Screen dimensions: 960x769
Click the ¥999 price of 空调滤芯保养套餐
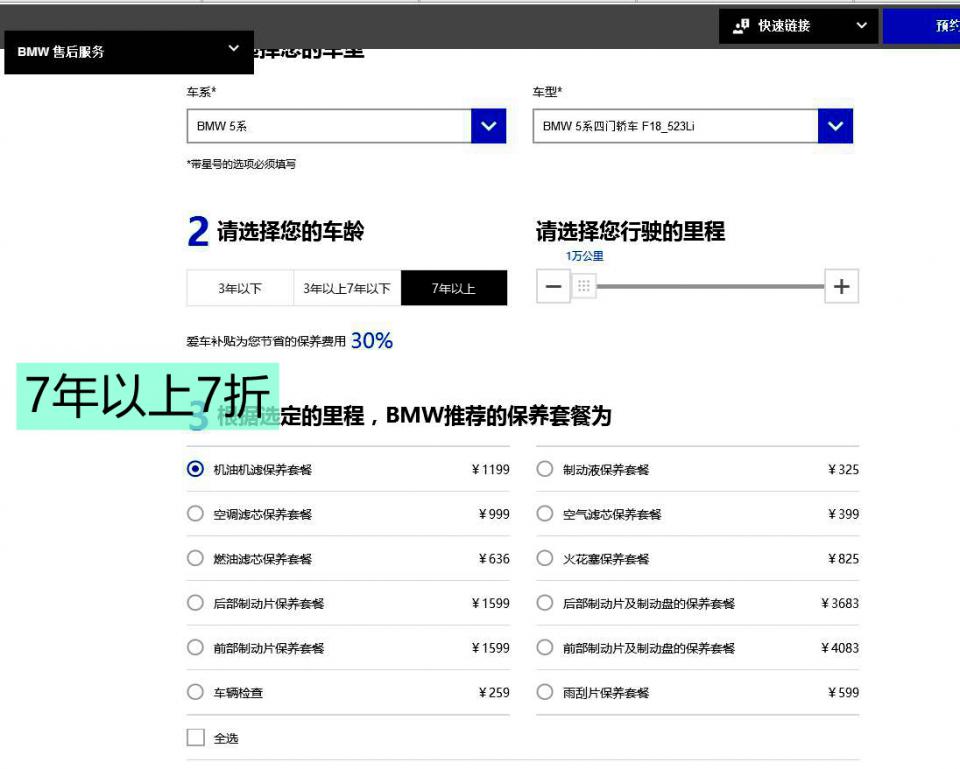click(494, 514)
